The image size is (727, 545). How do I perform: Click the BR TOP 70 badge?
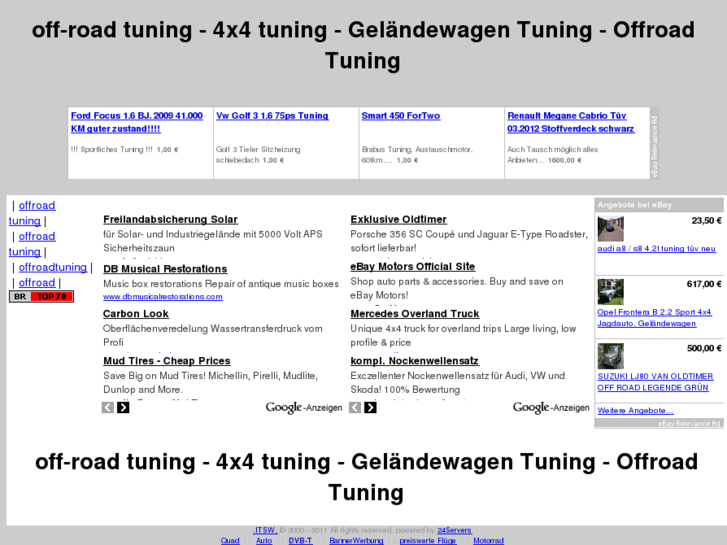pyautogui.click(x=41, y=296)
